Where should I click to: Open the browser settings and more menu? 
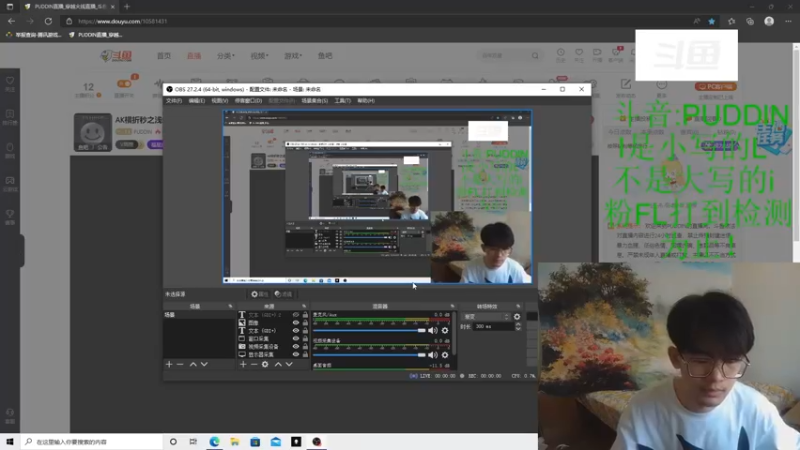(x=788, y=21)
